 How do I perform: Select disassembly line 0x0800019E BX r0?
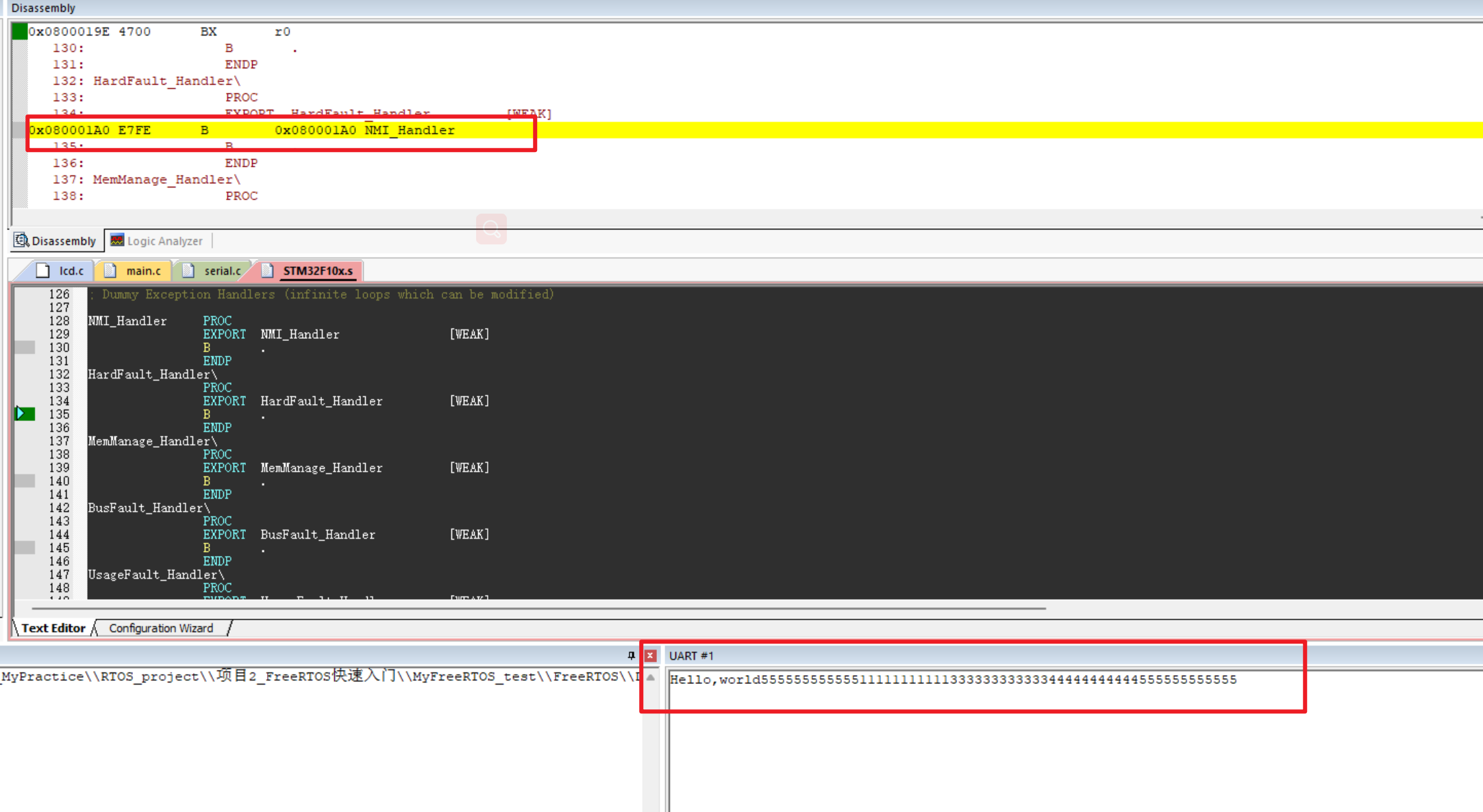click(x=160, y=31)
